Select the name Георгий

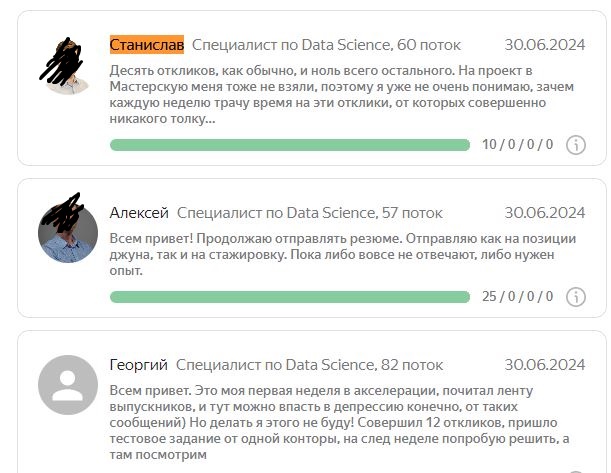138,365
